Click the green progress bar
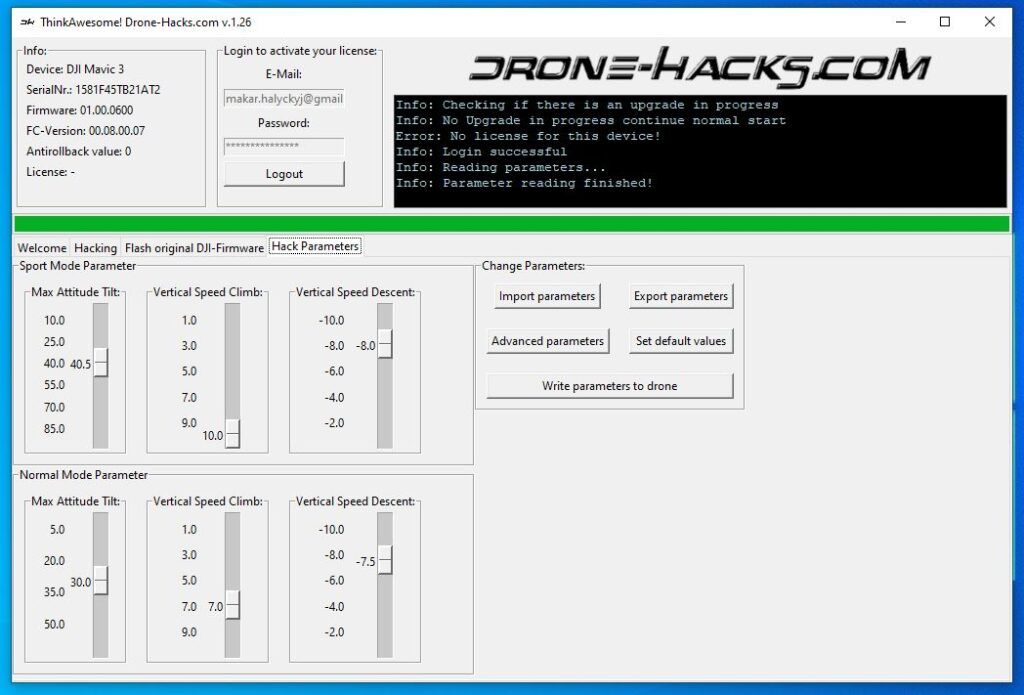This screenshot has width=1024, height=695. point(511,224)
